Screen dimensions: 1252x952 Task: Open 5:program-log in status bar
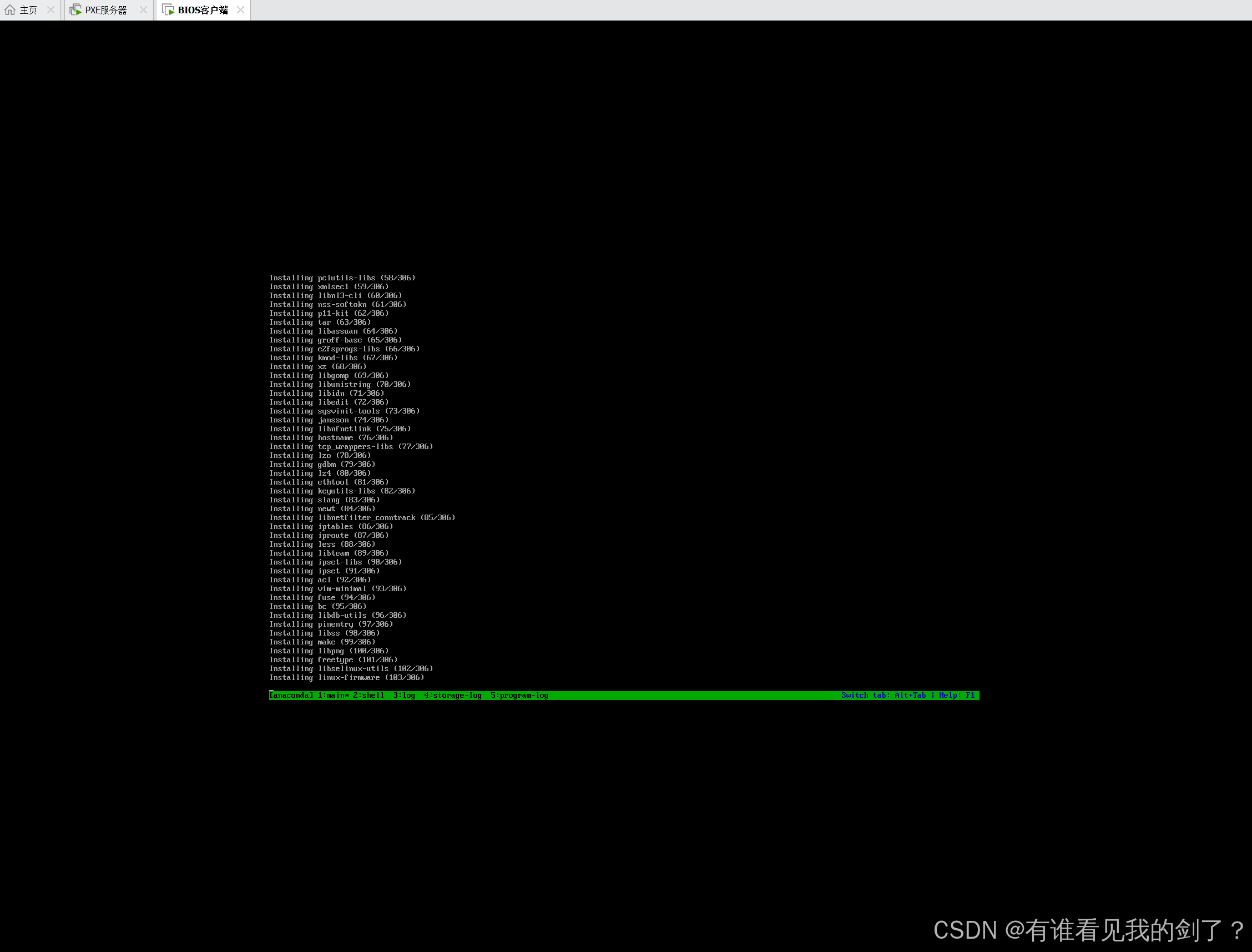click(519, 696)
